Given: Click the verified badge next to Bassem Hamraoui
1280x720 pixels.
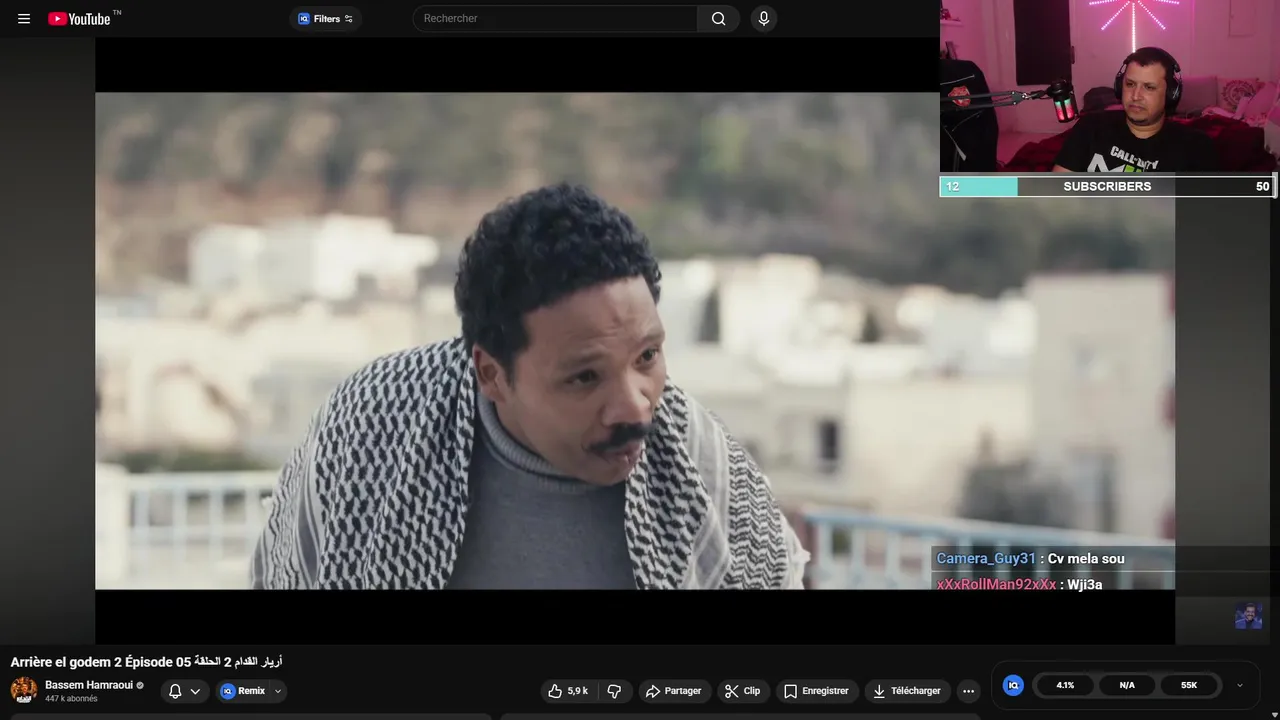Looking at the screenshot, I should click(x=140, y=686).
